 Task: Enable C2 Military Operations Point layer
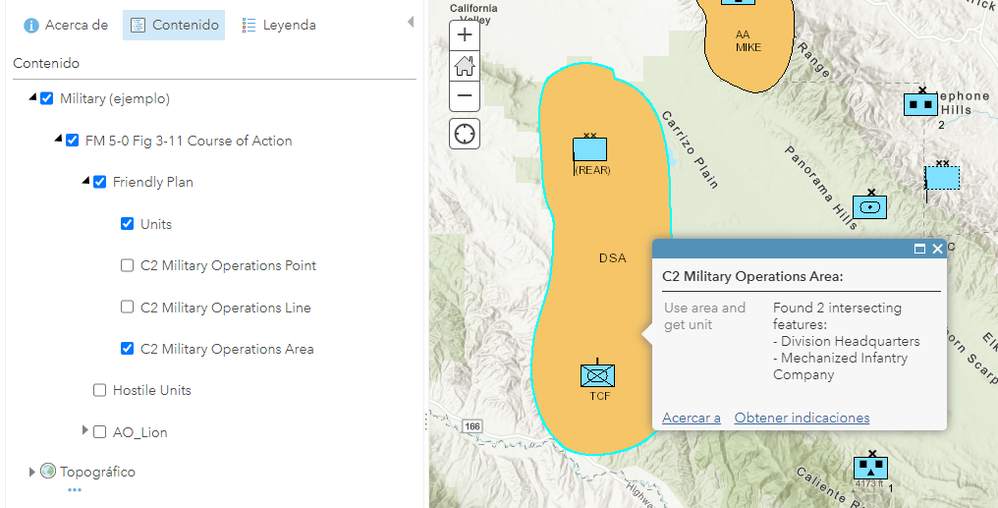coord(127,265)
